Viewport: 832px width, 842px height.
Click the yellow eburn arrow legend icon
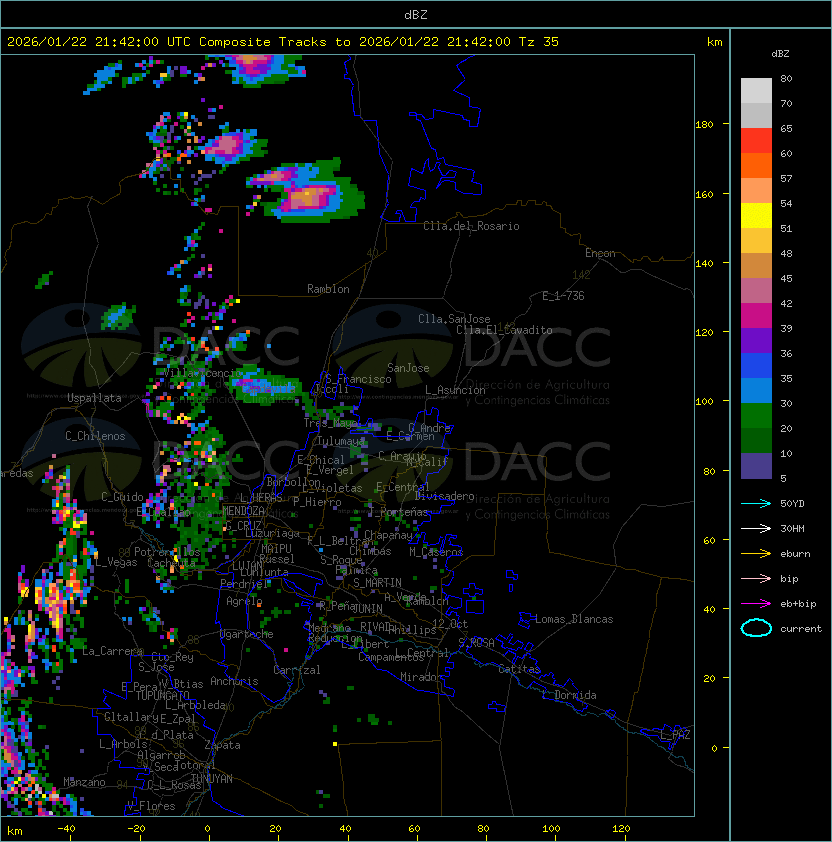756,554
